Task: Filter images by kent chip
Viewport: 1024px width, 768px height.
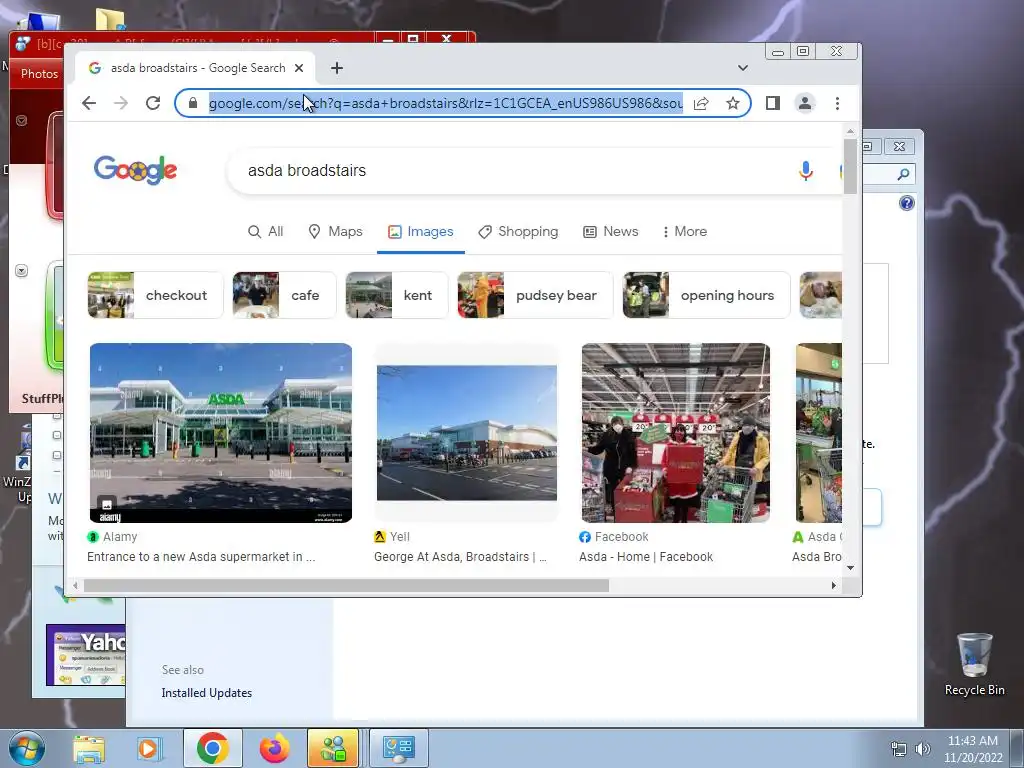Action: tap(396, 295)
